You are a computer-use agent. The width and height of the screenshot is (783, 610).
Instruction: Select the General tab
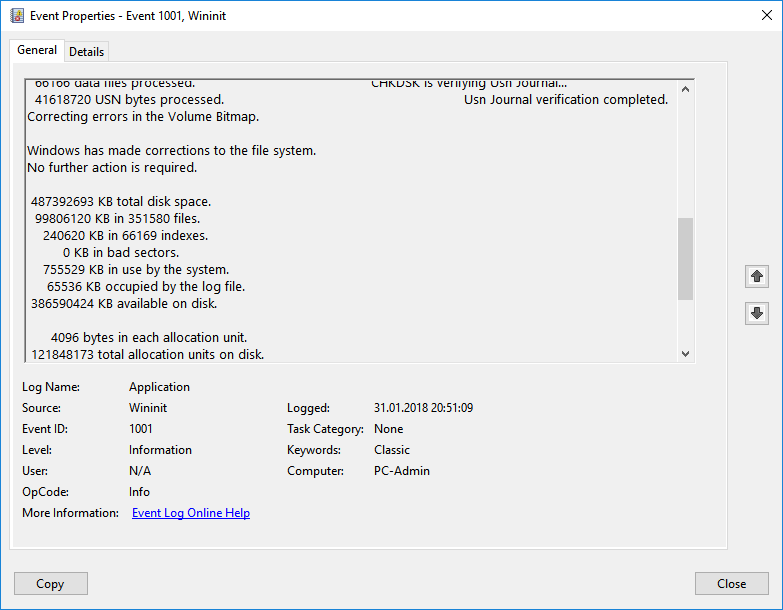(x=37, y=51)
